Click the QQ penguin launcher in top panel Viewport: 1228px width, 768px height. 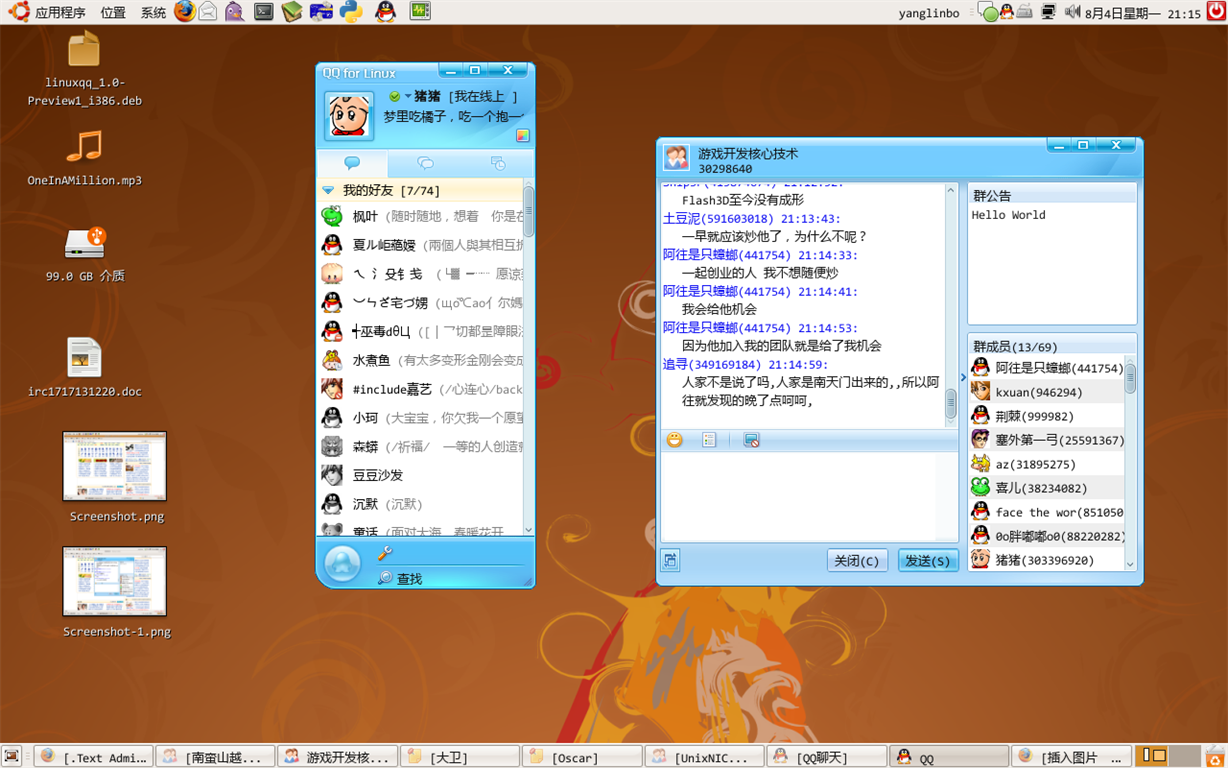click(x=385, y=12)
